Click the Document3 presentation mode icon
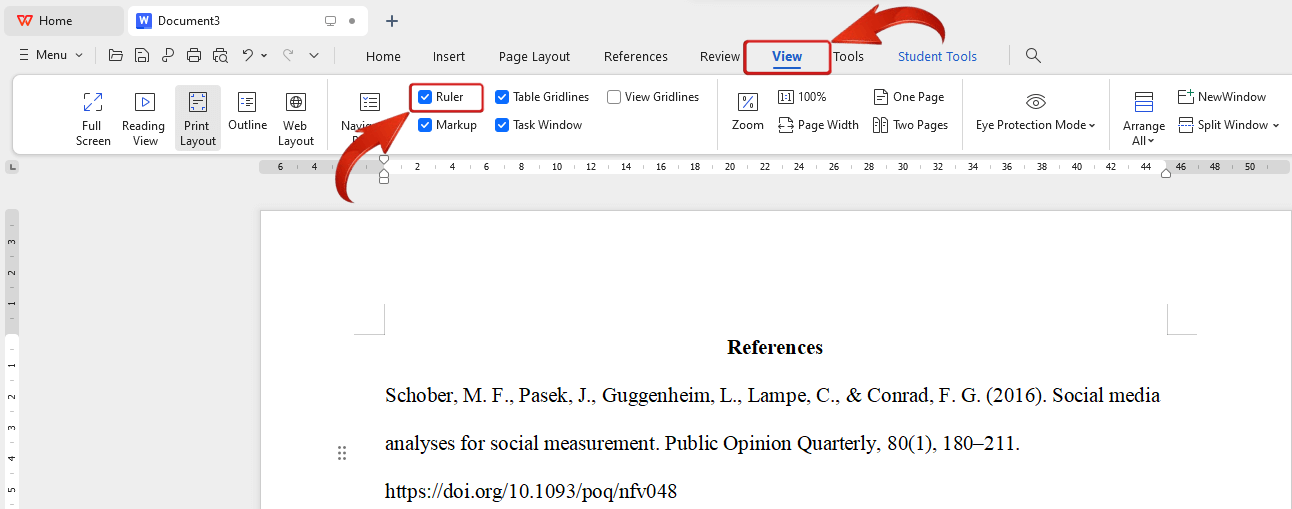This screenshot has width=1292, height=509. coord(331,21)
